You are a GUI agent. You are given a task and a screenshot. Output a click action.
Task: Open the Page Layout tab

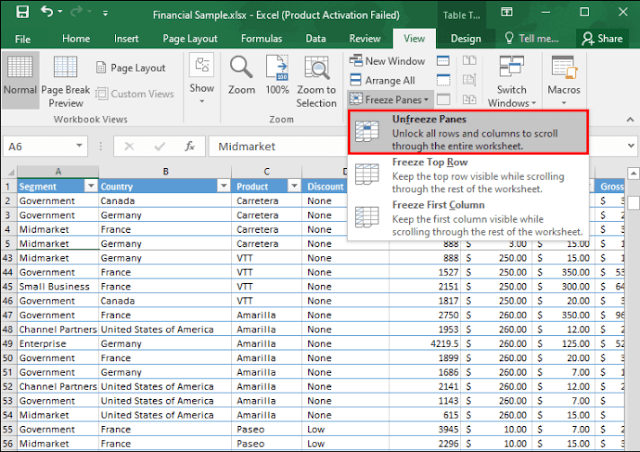[x=190, y=39]
